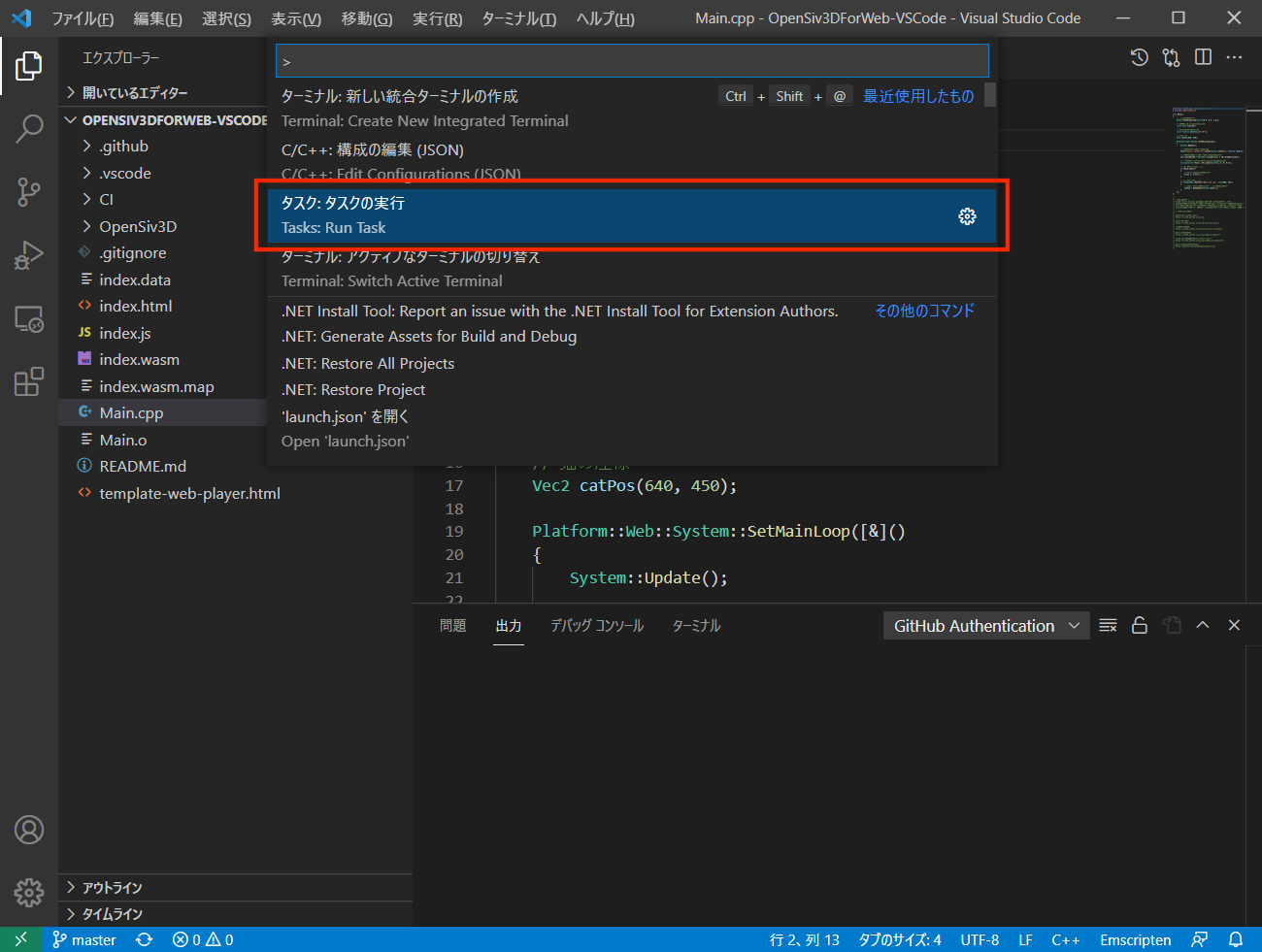Click inside the command palette input field

[631, 60]
